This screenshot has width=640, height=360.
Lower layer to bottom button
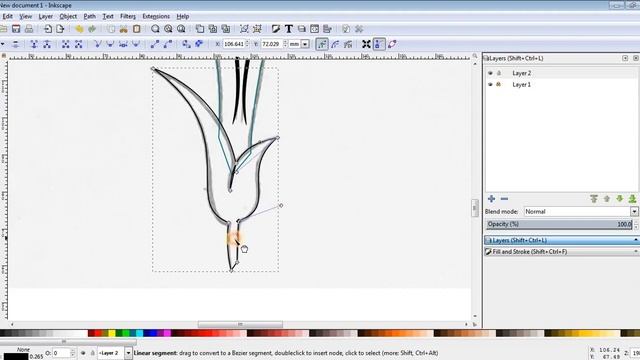tap(632, 199)
